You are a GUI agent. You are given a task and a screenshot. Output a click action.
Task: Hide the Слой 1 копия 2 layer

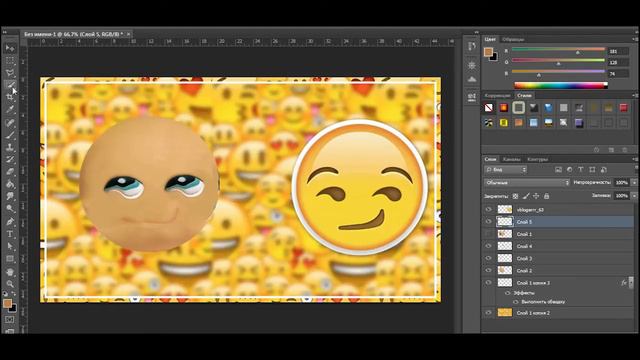click(x=488, y=313)
